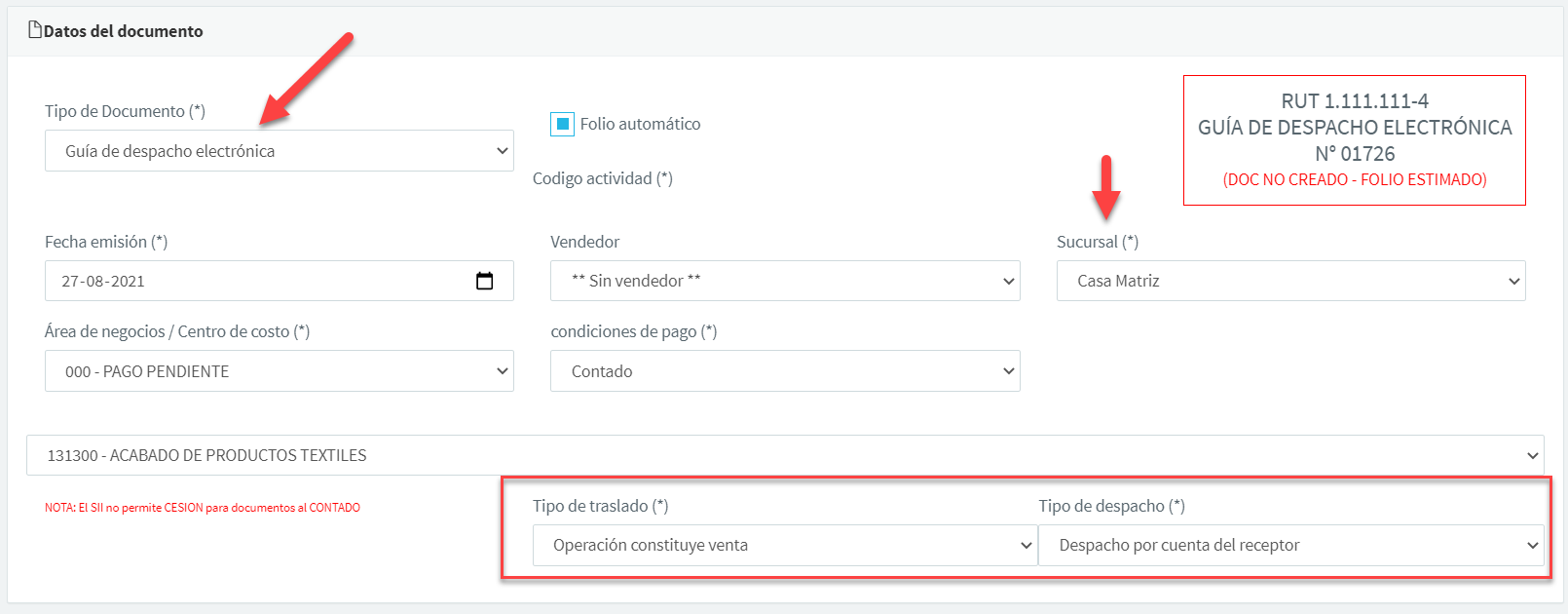Click the Sucursal (*) field label

(1097, 242)
